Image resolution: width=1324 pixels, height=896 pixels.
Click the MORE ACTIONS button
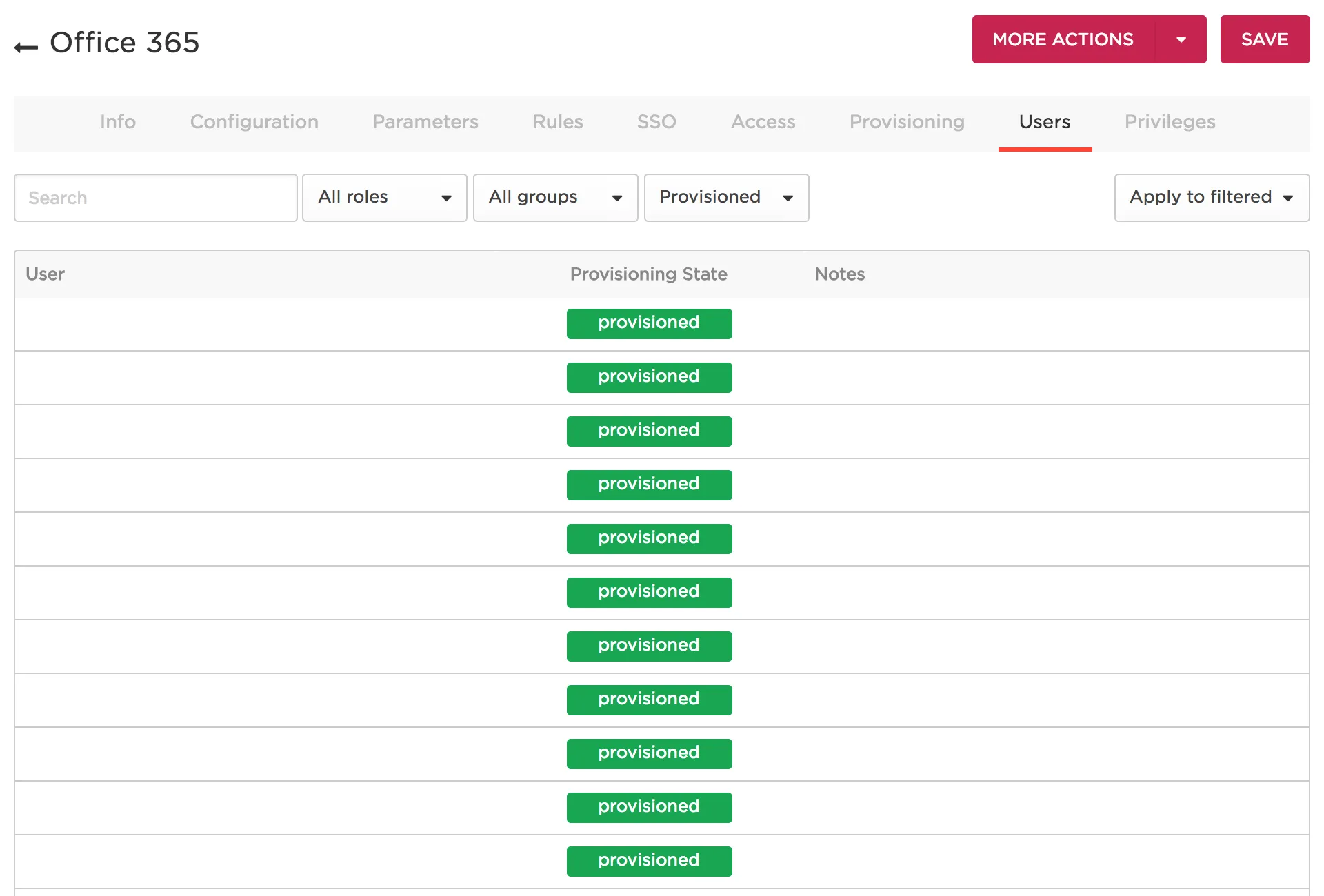(x=1063, y=40)
